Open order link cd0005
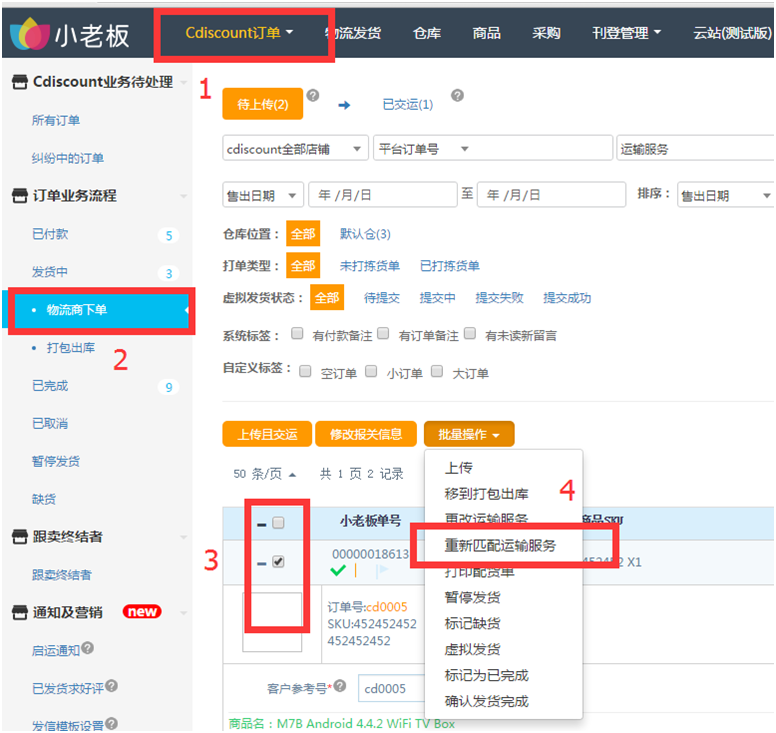The image size is (776, 733). [x=387, y=607]
